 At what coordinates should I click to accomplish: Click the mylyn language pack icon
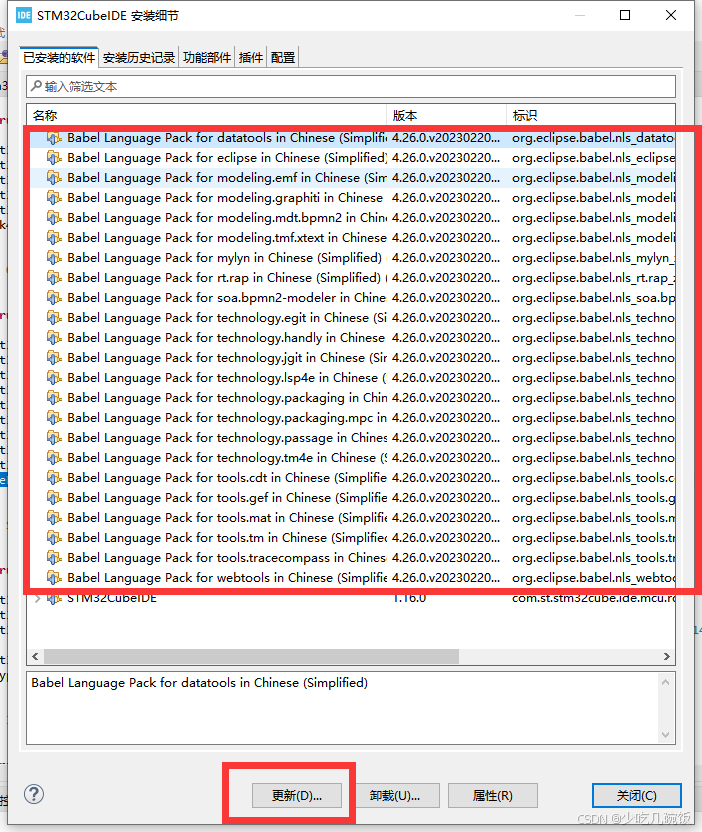[x=54, y=258]
